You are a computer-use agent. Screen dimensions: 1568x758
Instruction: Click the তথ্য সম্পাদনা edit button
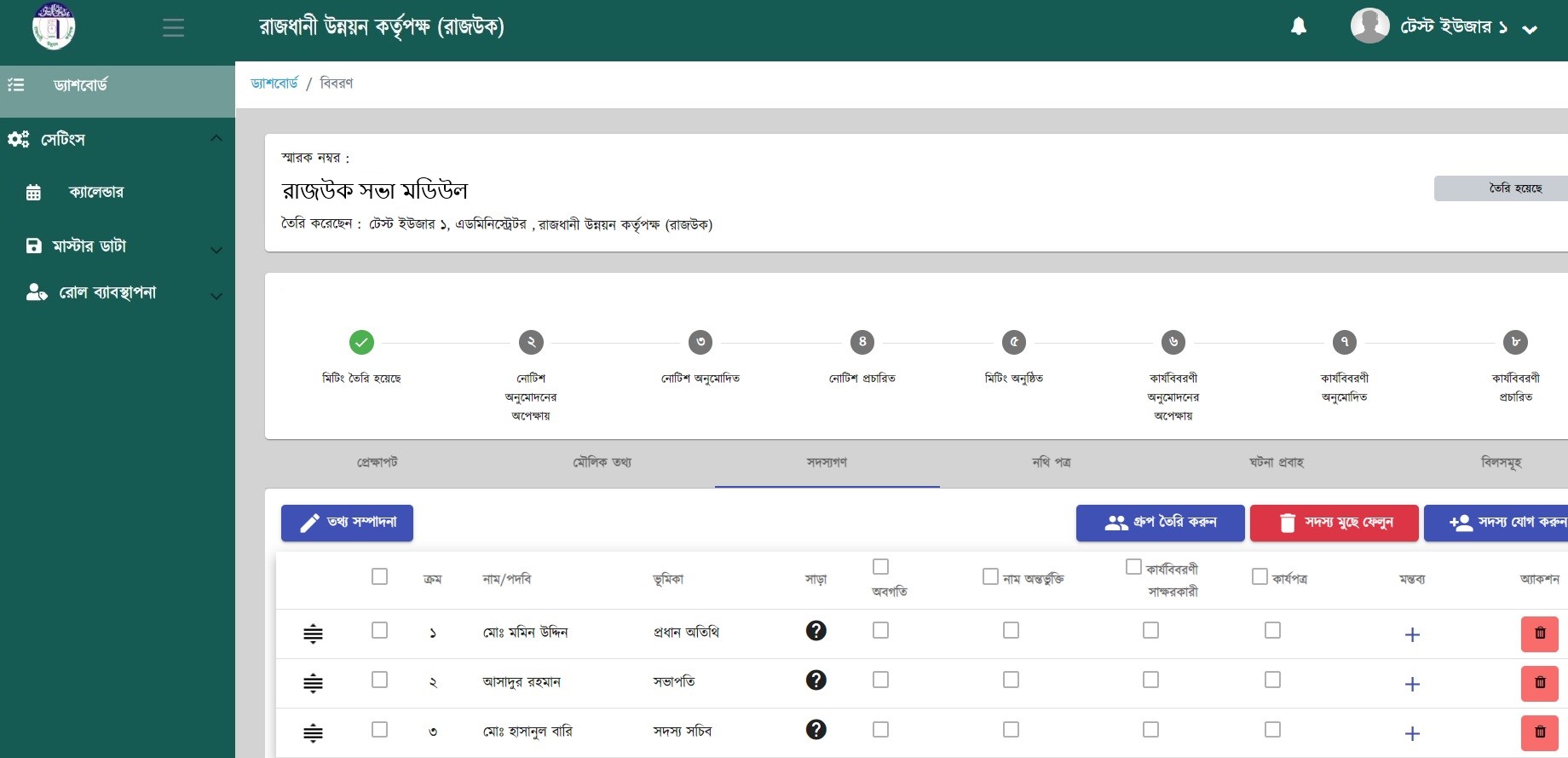(347, 523)
